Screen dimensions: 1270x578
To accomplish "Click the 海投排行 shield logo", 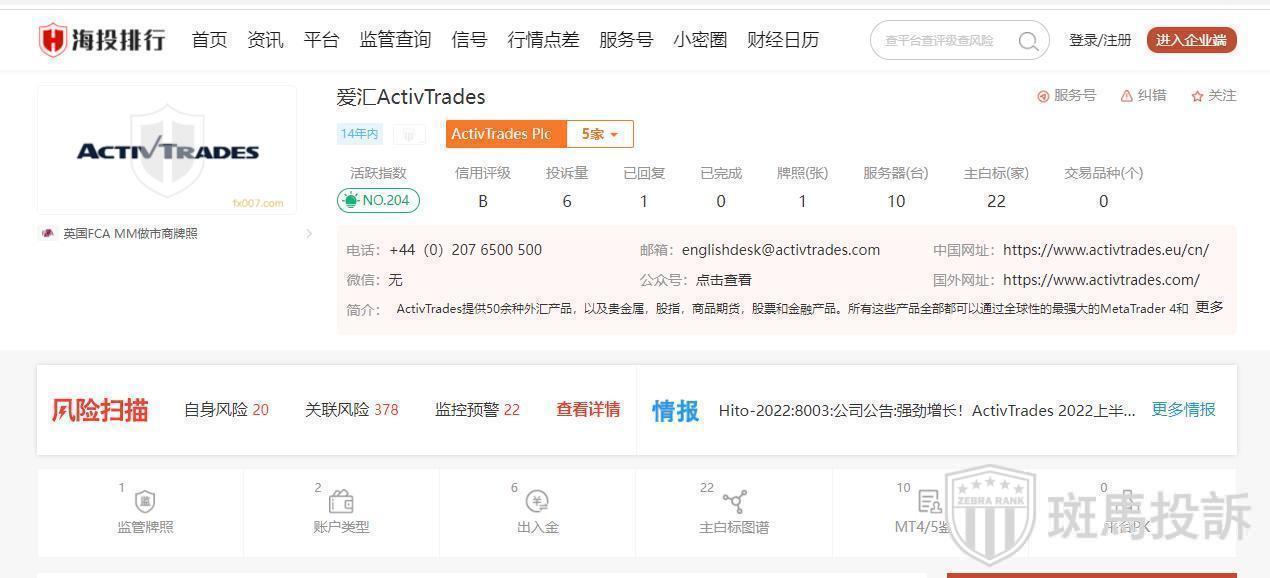I will tap(53, 40).
